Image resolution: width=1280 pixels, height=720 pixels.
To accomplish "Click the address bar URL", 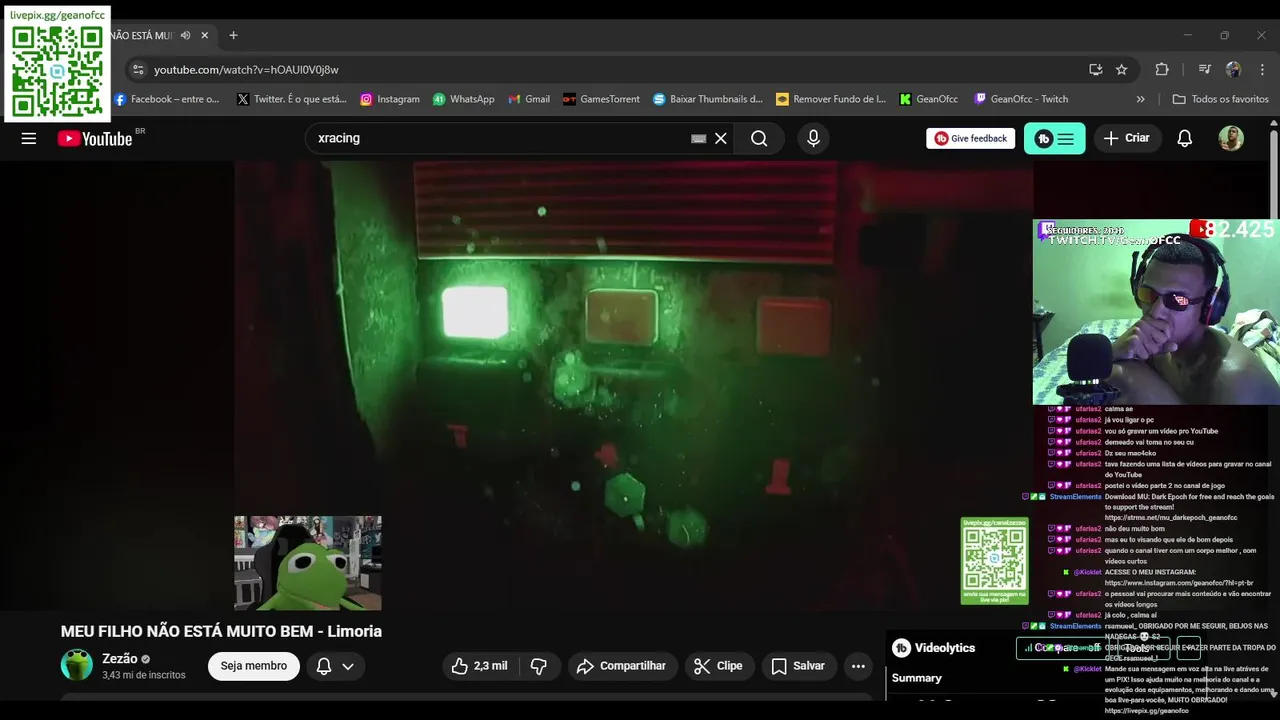I will [x=246, y=69].
